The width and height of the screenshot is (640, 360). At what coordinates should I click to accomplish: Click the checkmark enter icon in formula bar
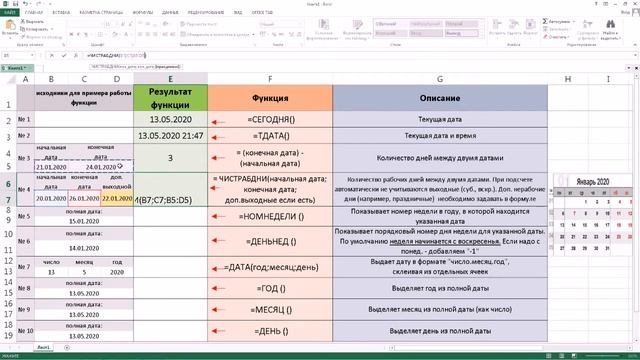tap(64, 55)
